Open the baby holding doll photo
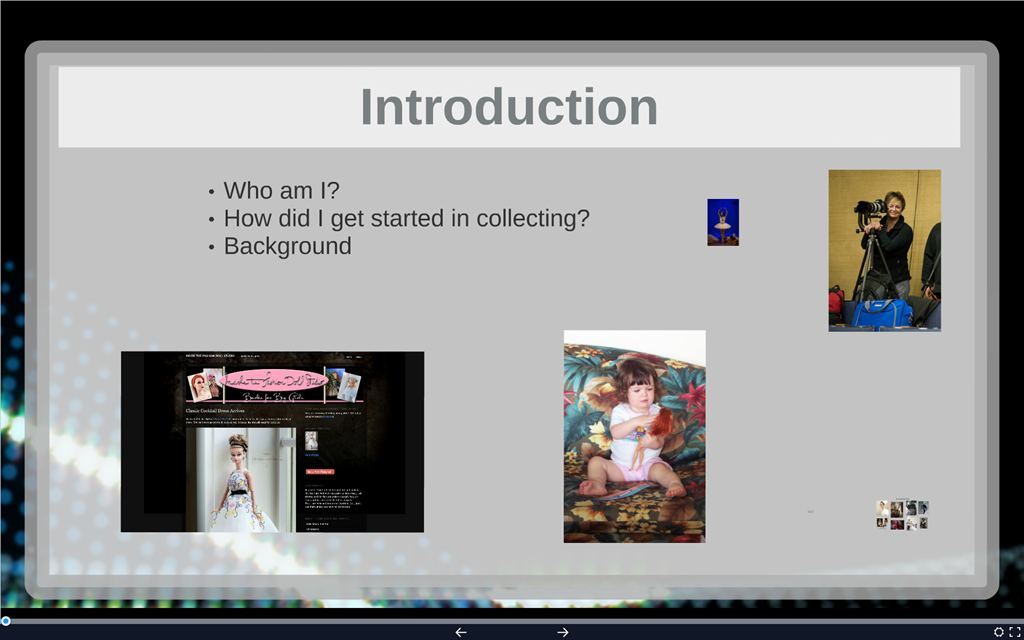 coord(634,436)
